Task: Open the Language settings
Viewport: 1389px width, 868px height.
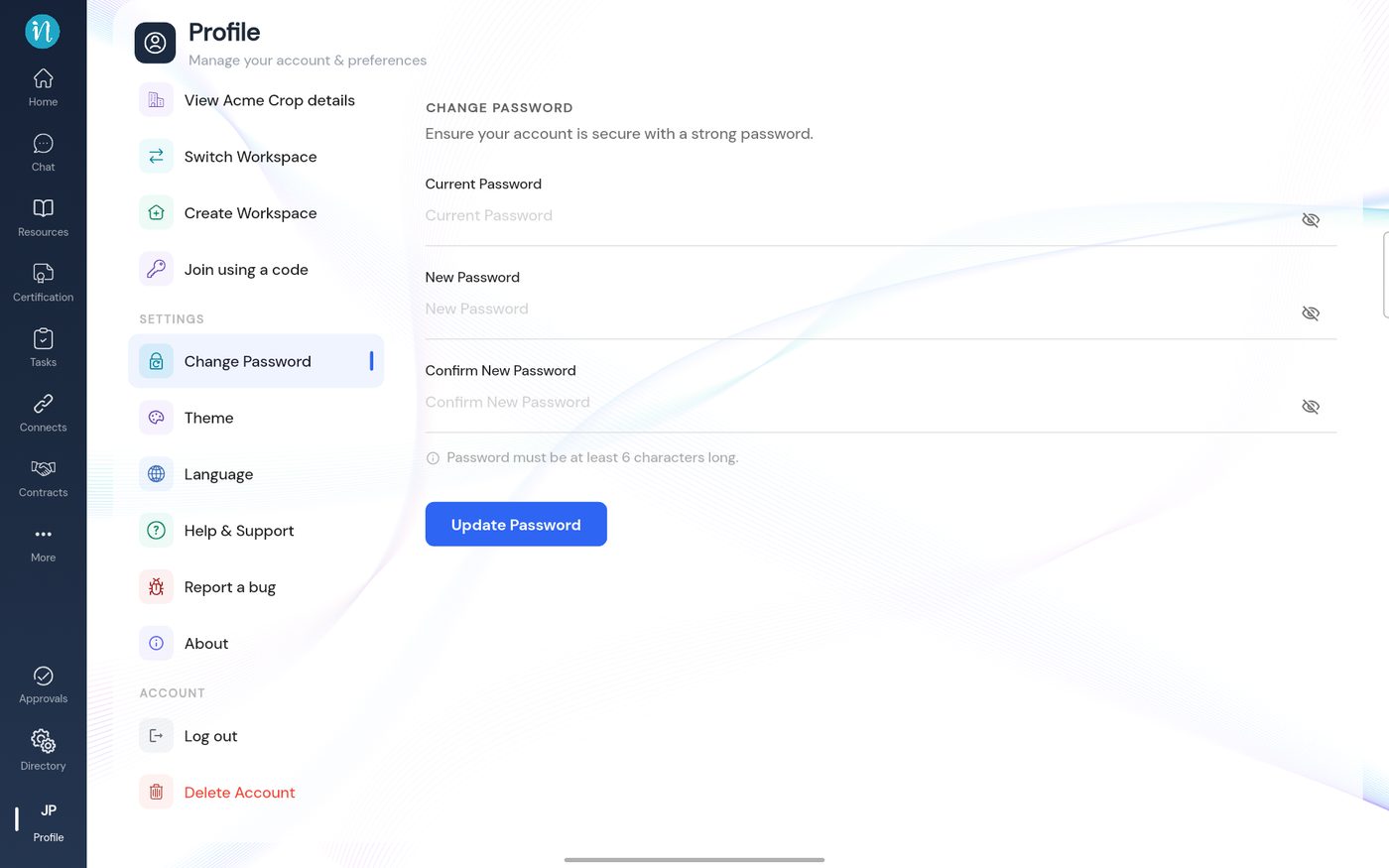Action: point(256,474)
